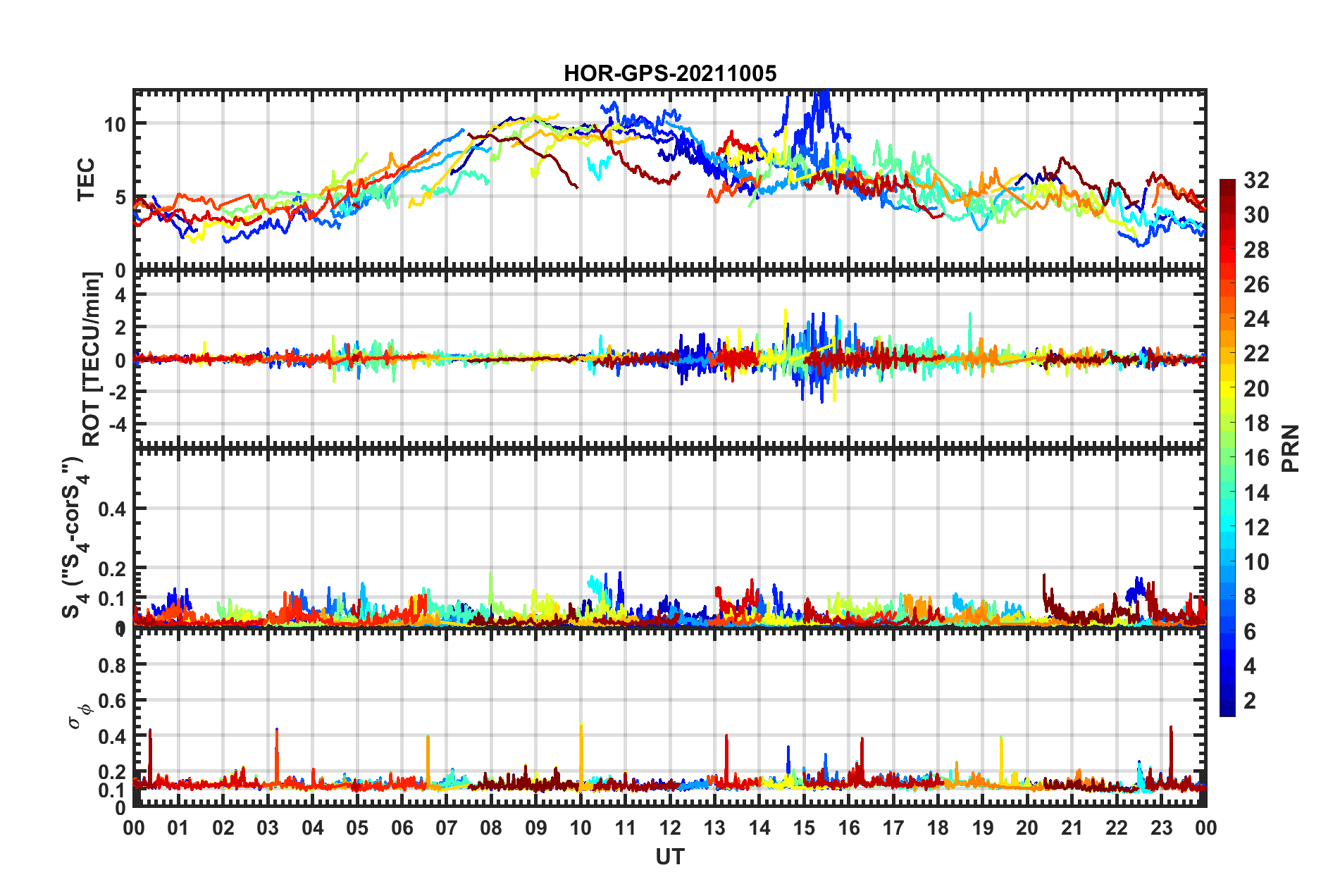Image resolution: width=1340 pixels, height=896 pixels.
Task: Select colorbar tick label 32
Action: pos(1256,180)
